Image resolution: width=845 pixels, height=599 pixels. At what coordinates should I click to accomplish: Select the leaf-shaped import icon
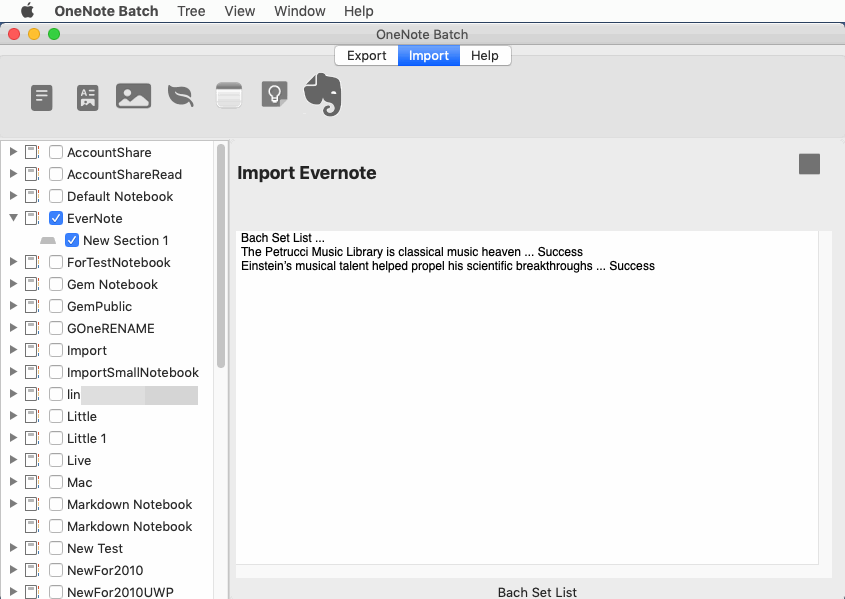pos(180,96)
